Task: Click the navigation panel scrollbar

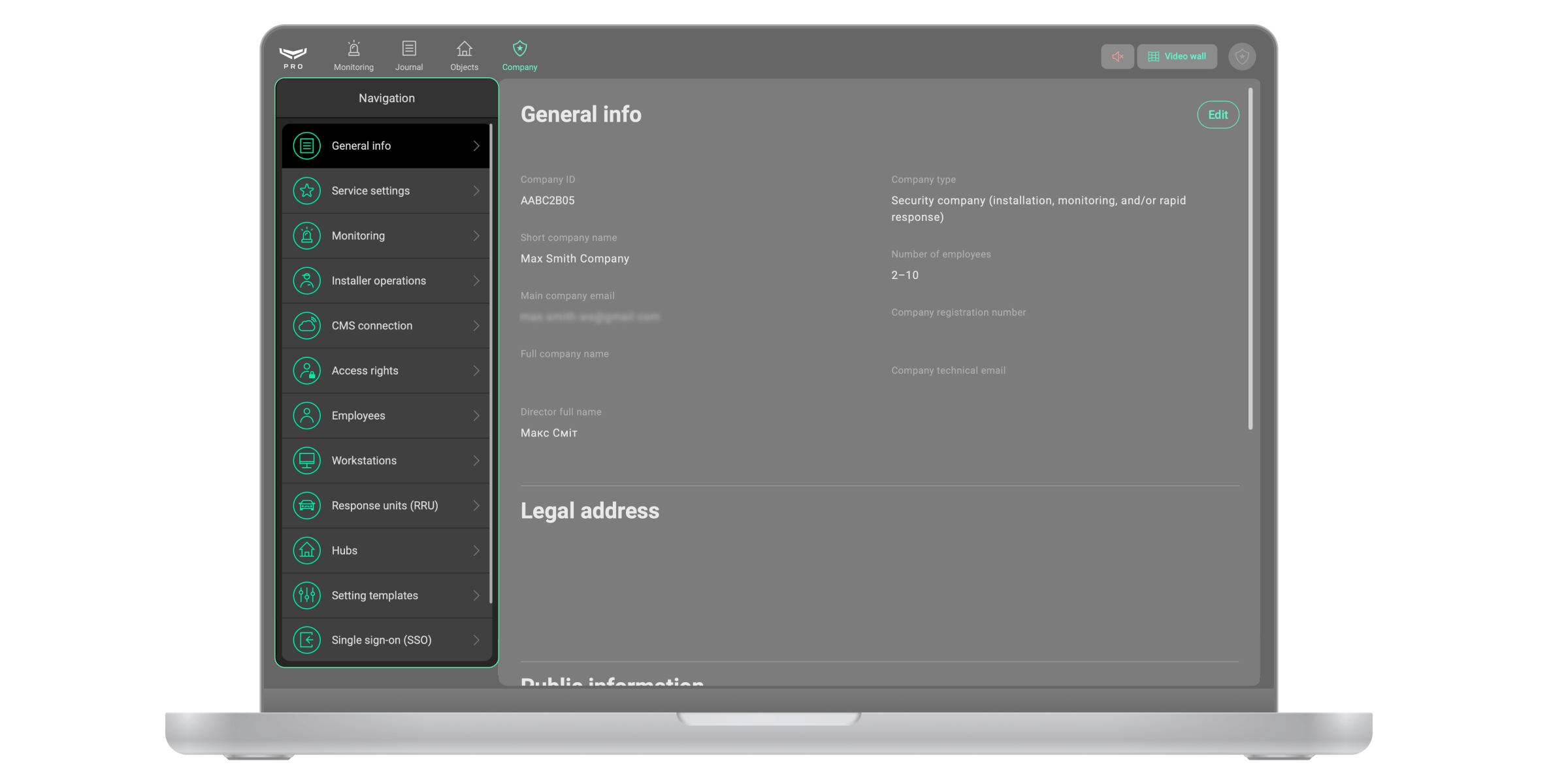Action: (491, 363)
